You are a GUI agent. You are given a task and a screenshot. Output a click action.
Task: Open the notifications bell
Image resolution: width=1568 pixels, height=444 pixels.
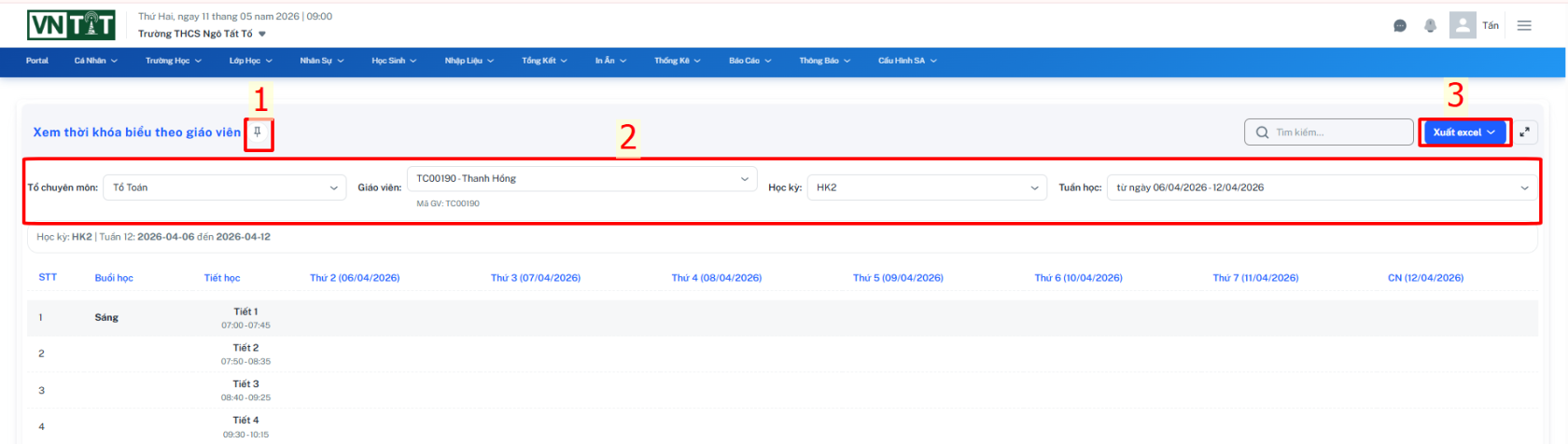pos(1430,26)
